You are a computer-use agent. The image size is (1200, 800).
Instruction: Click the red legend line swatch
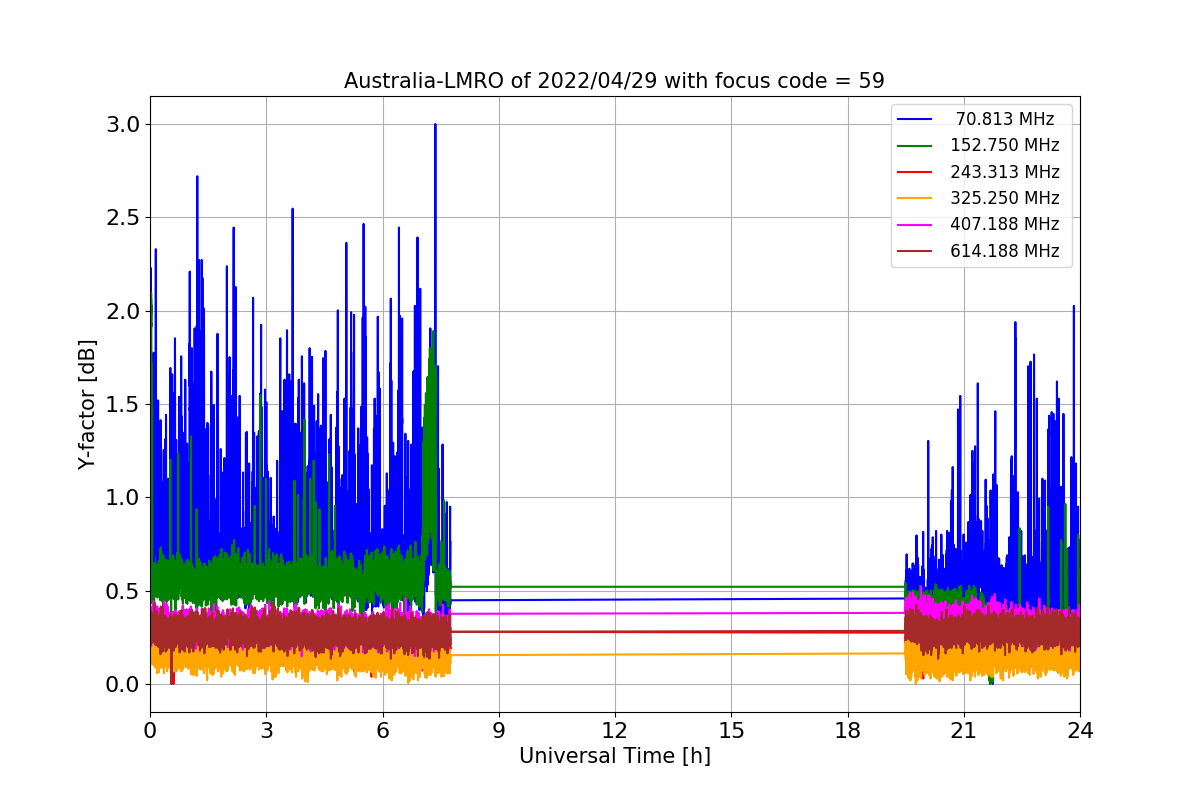click(x=915, y=172)
